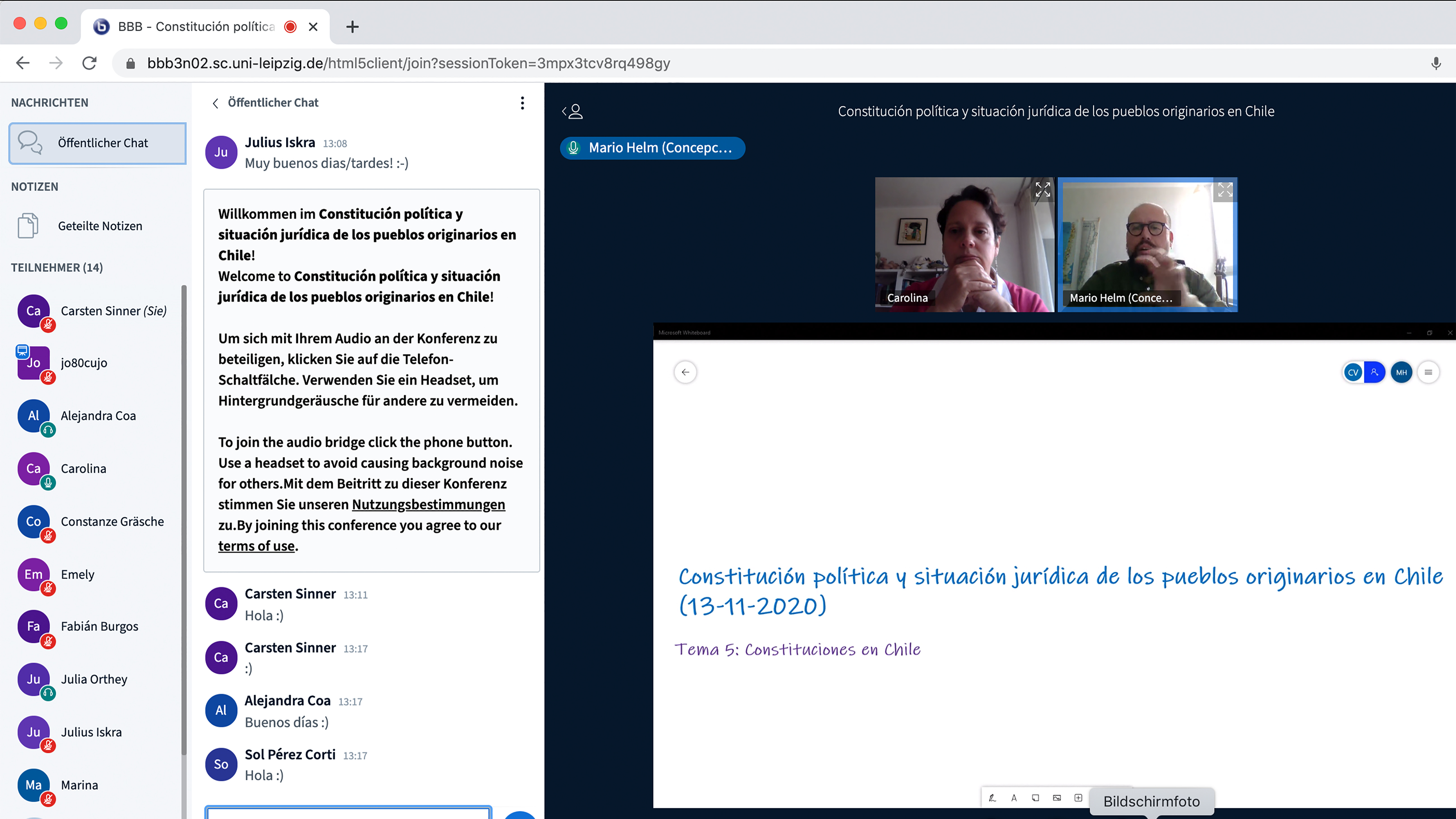Image resolution: width=1456 pixels, height=819 pixels.
Task: Click Carolina in participant list
Action: pos(83,469)
